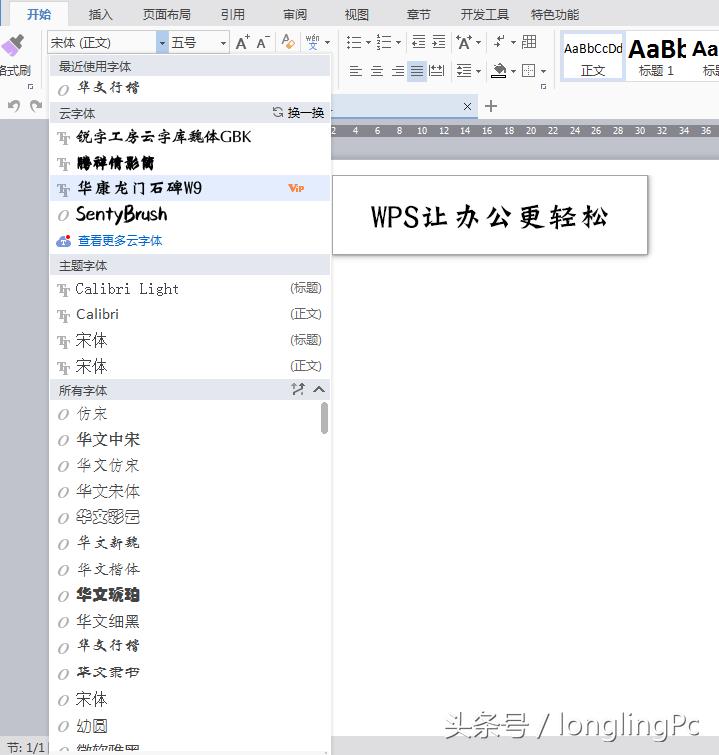This screenshot has width=719, height=755.
Task: Apply the 标题 1 style
Action: click(656, 57)
